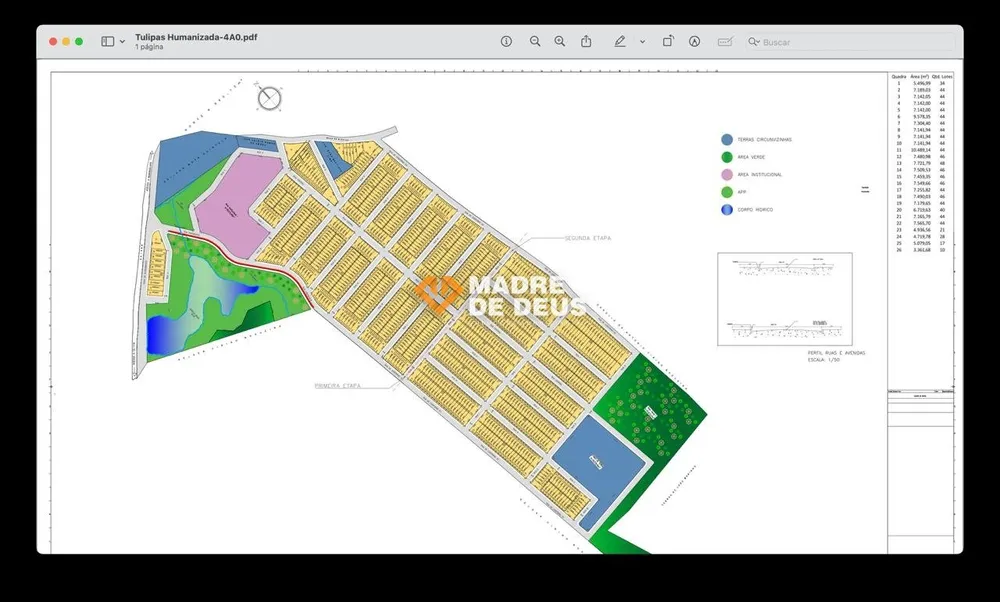Click the Primeira Etapa label

(337, 386)
